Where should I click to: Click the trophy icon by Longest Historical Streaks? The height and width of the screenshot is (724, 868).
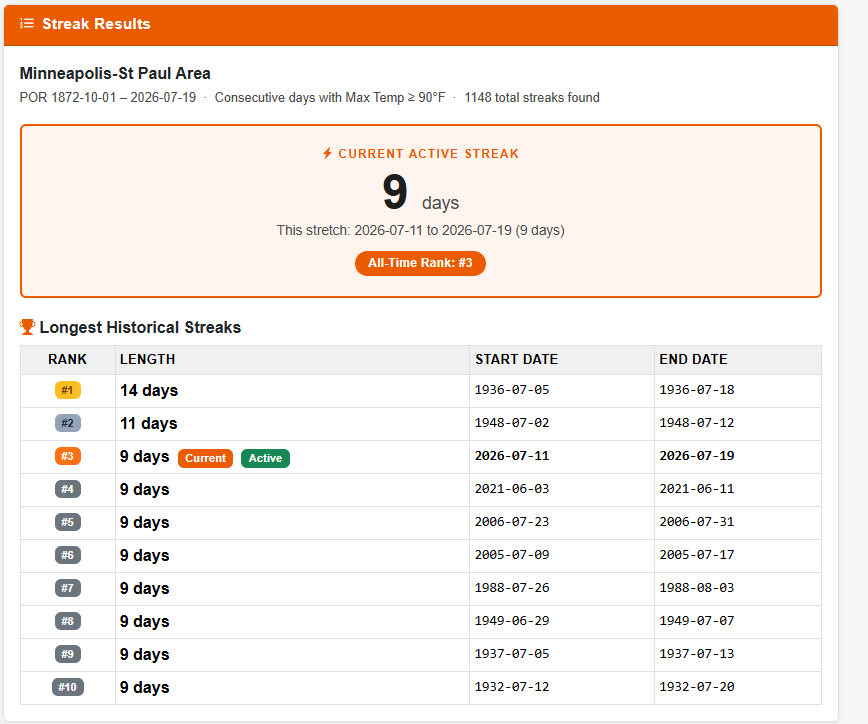[x=27, y=327]
